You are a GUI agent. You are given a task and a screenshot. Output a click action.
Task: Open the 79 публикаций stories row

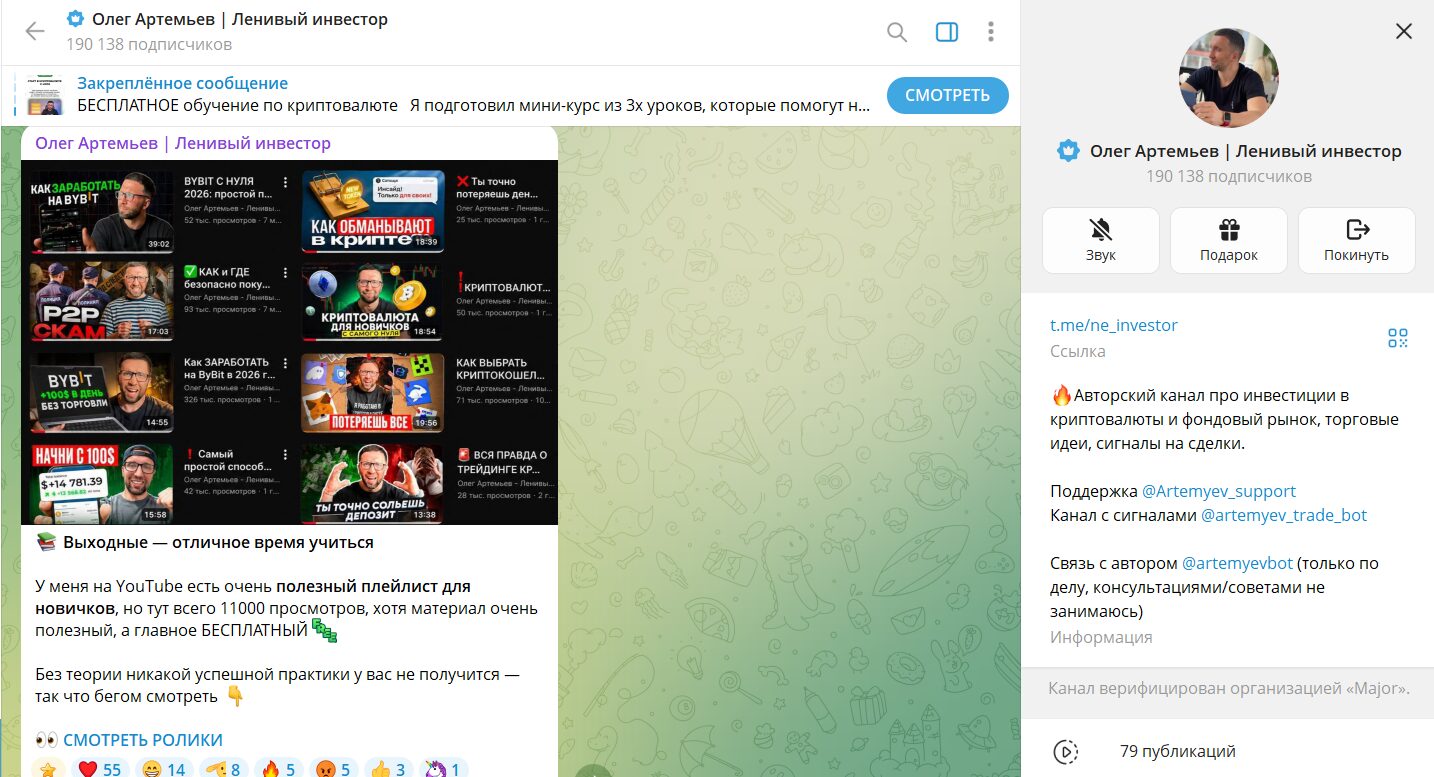pyautogui.click(x=1227, y=751)
